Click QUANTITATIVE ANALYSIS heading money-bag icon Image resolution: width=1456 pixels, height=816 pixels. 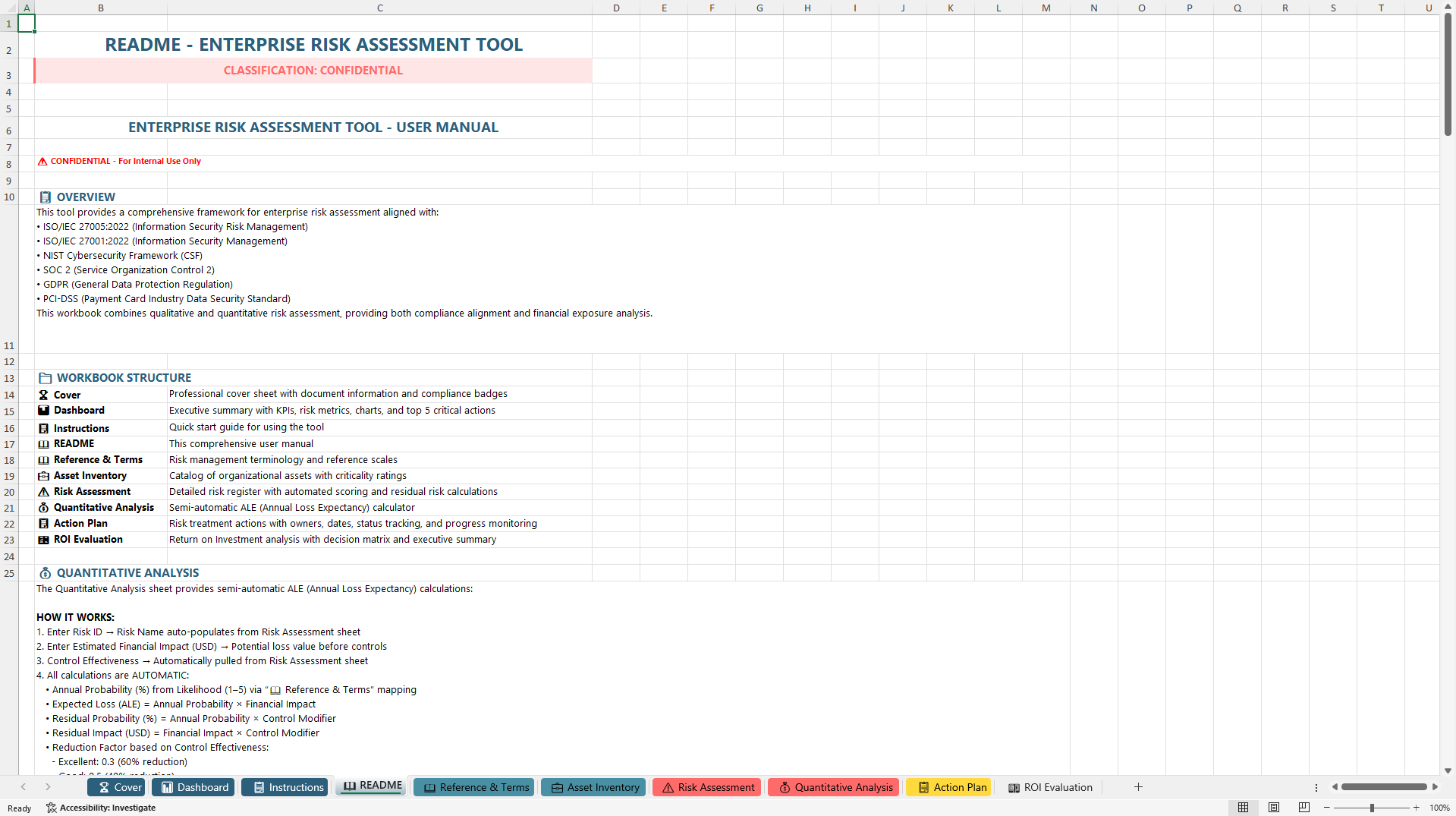(46, 573)
